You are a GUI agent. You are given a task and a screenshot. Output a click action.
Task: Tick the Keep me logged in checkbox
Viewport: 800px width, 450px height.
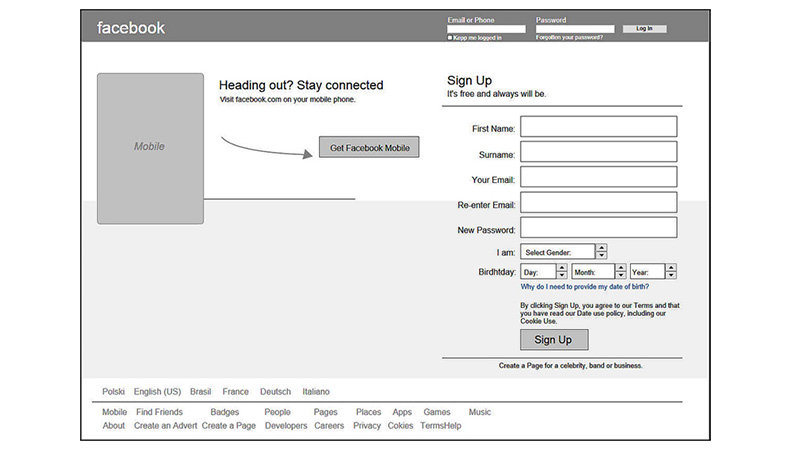point(450,37)
